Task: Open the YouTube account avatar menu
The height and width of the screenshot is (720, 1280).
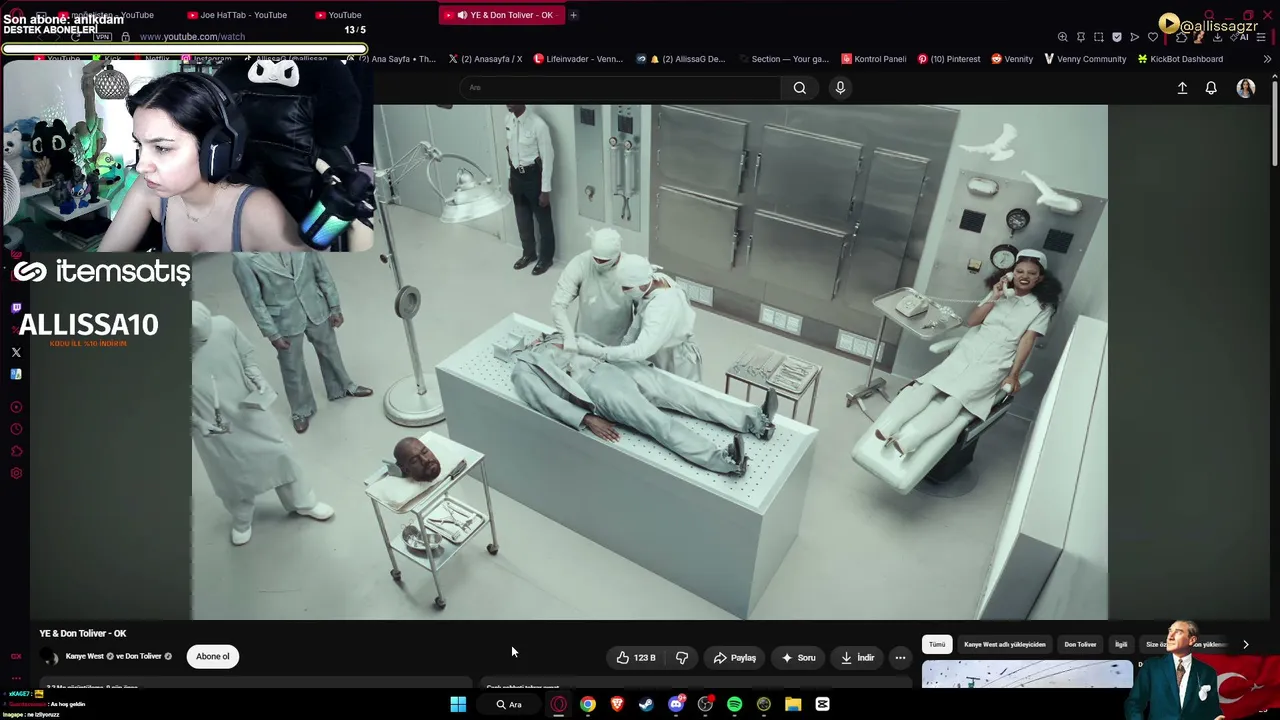Action: pos(1246,88)
